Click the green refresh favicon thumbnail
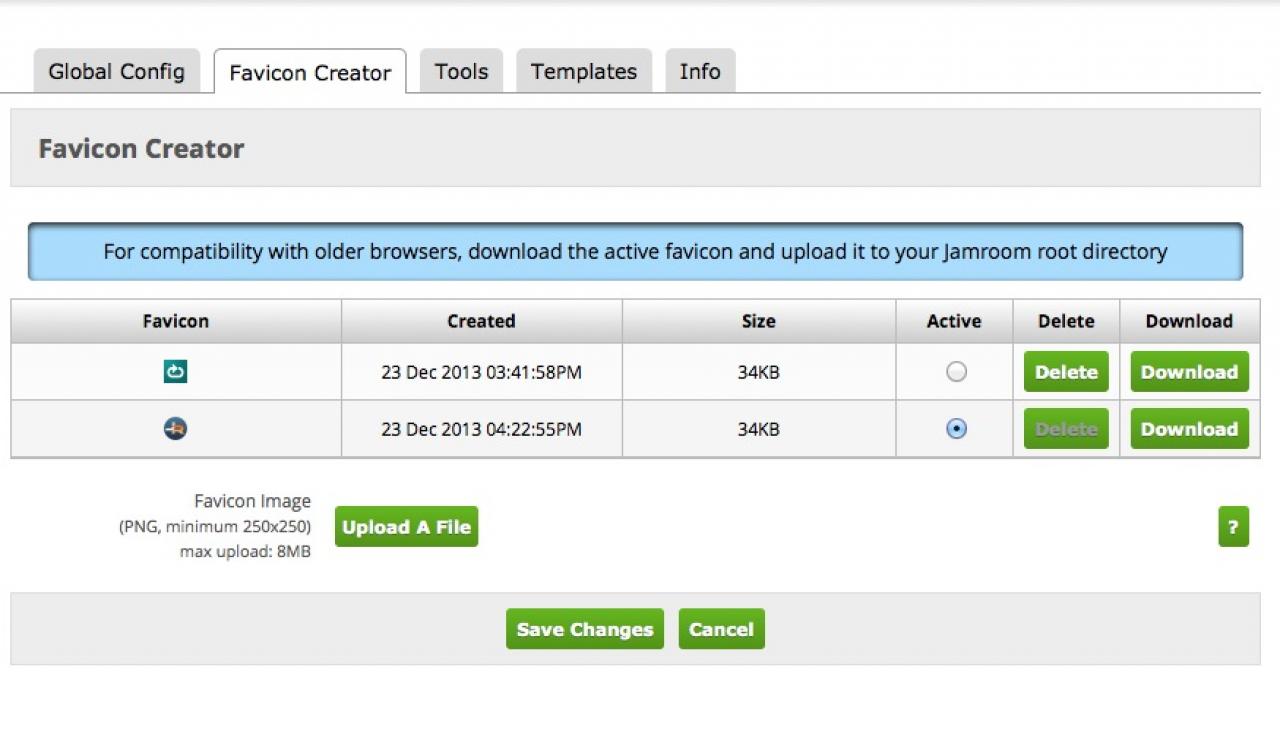 tap(176, 372)
